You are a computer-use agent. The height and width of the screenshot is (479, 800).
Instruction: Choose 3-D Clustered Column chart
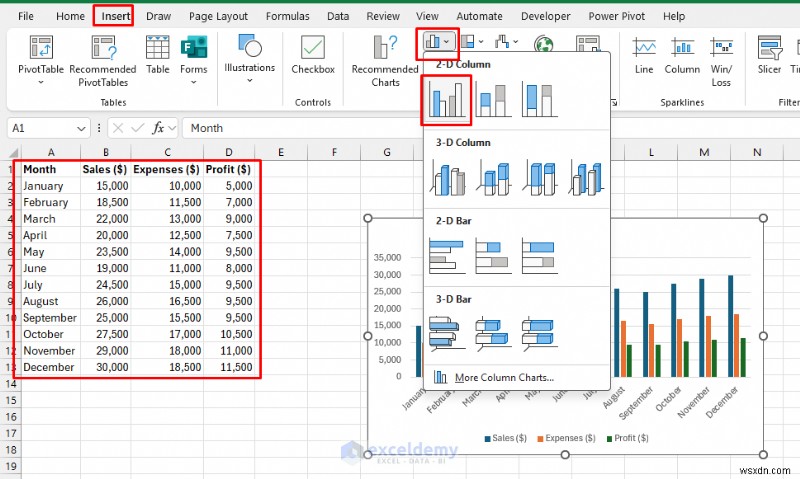pos(447,178)
